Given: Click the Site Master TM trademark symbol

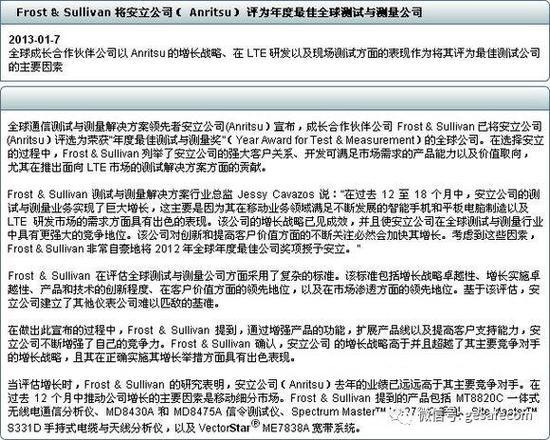Looking at the screenshot, I should point(532,410).
